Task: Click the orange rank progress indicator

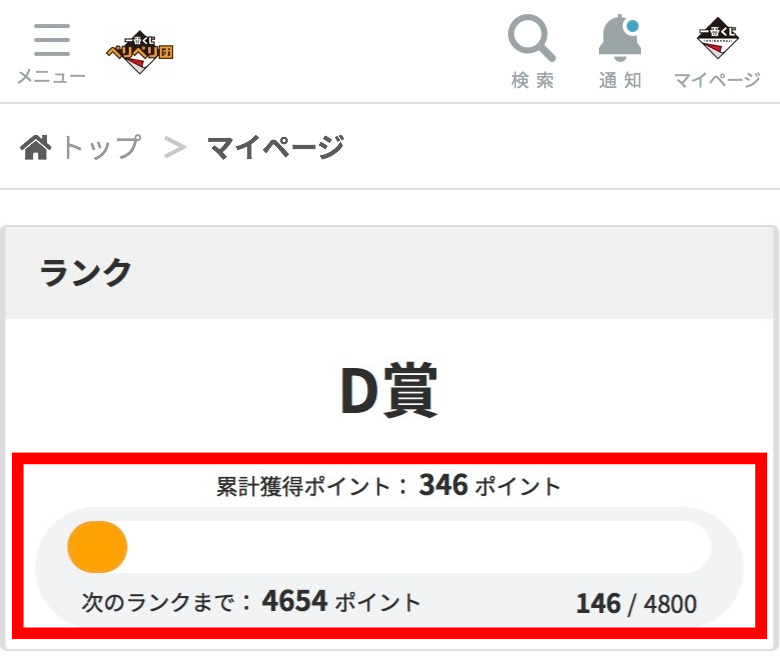Action: (98, 547)
